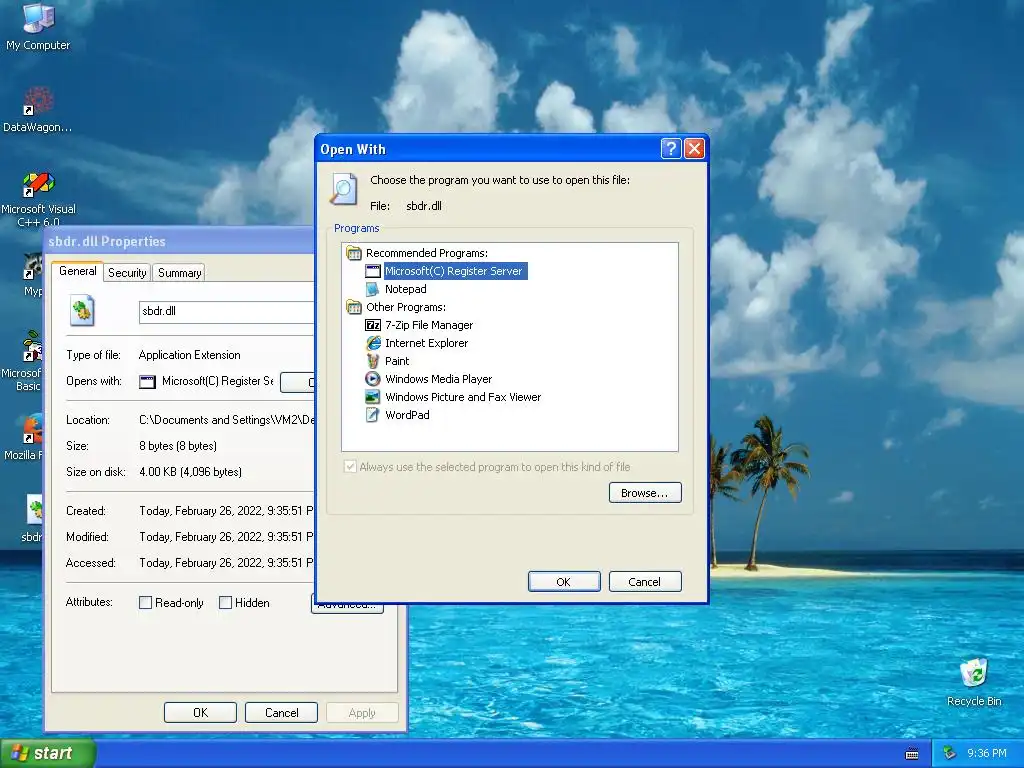Click the Browse... button
Viewport: 1024px width, 768px height.
[645, 493]
